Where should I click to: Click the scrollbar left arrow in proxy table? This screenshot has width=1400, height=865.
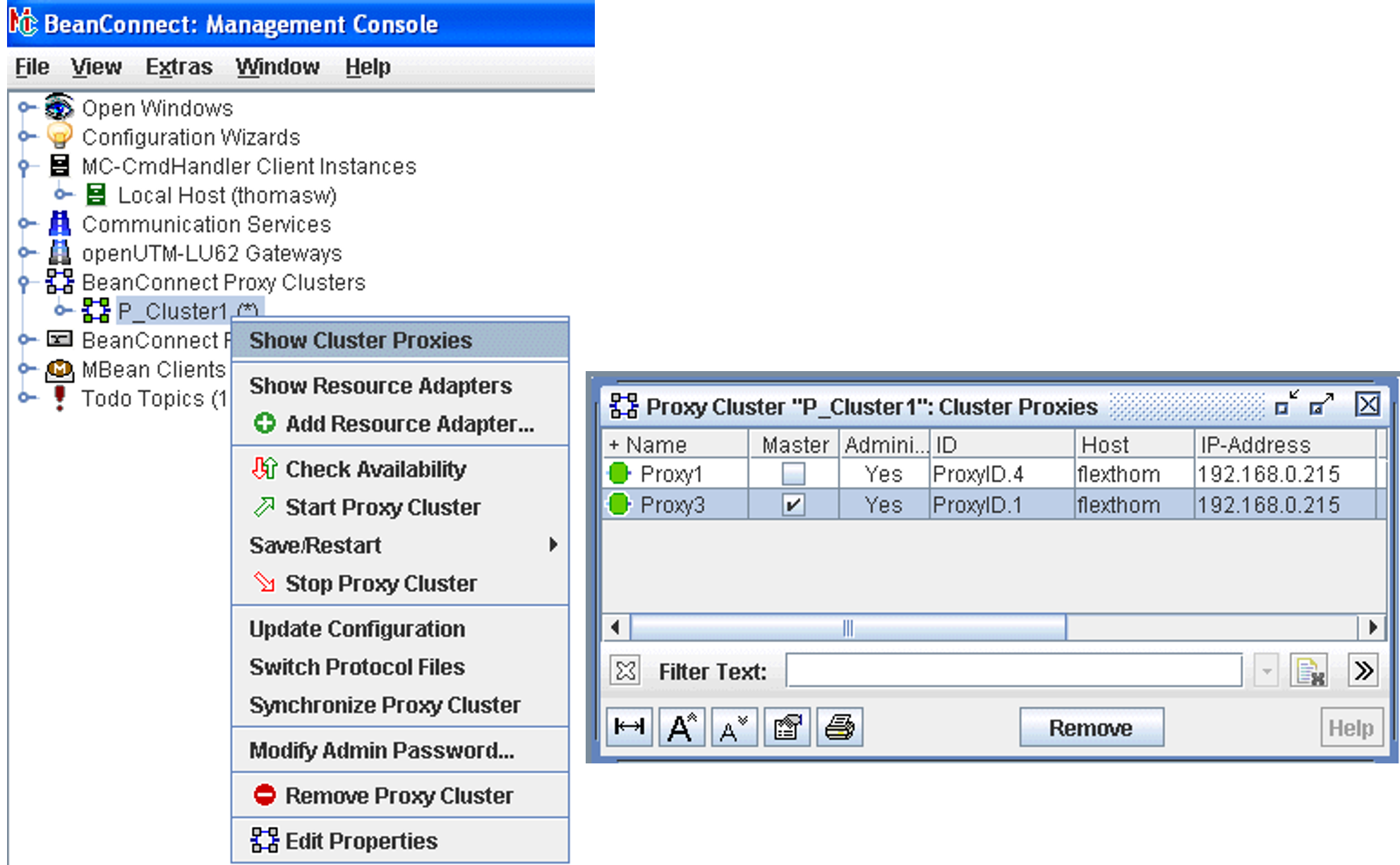coord(615,627)
